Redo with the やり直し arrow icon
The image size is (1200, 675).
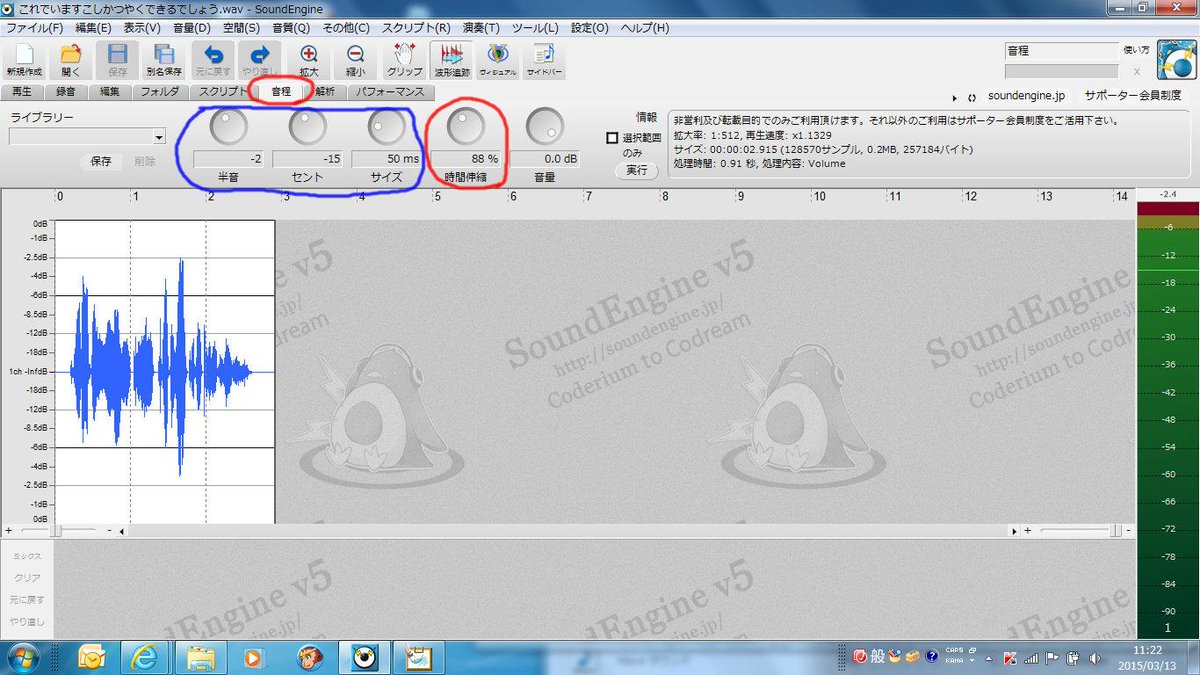pyautogui.click(x=260, y=60)
